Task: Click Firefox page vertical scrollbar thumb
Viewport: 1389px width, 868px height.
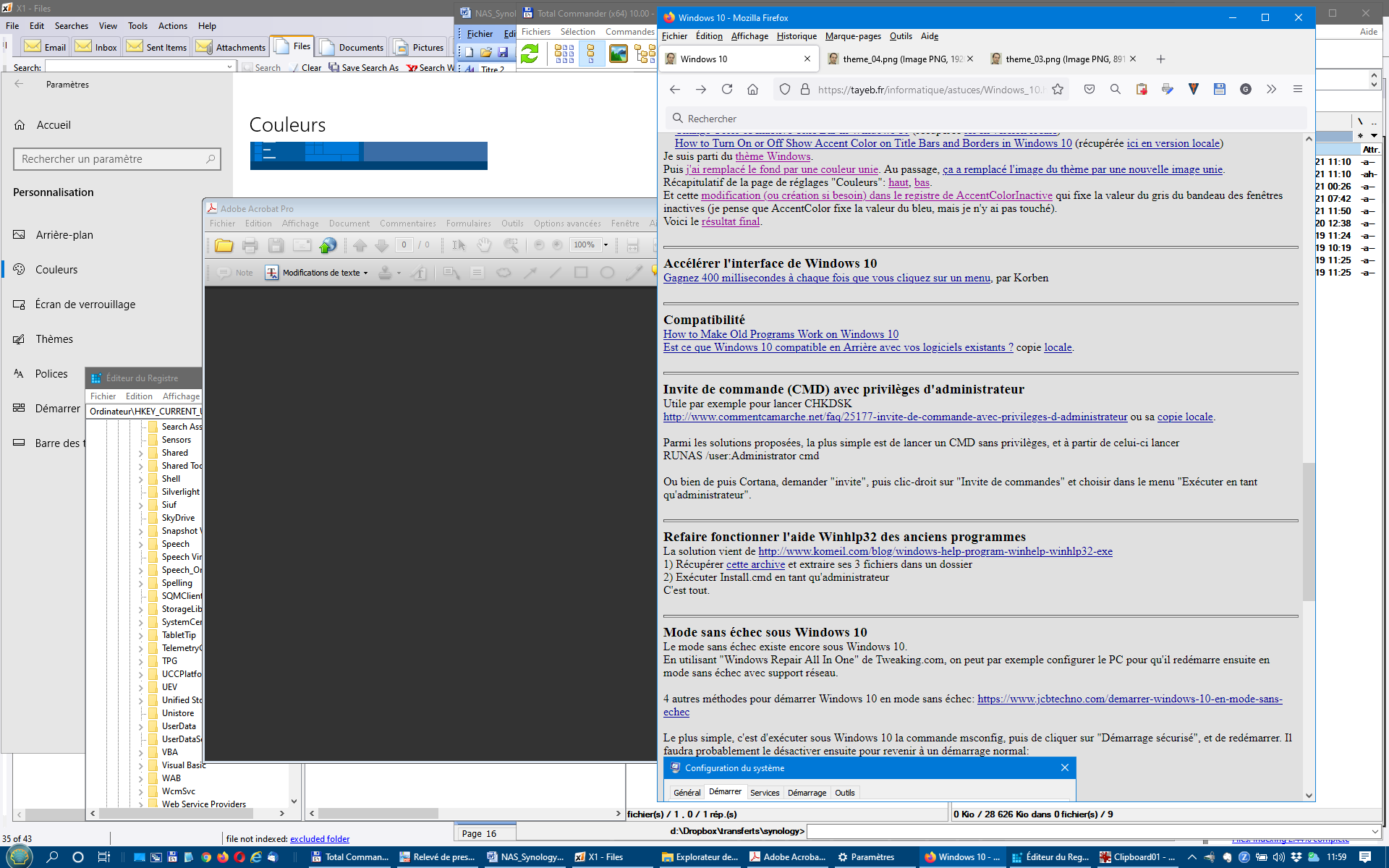Action: pos(1308,532)
